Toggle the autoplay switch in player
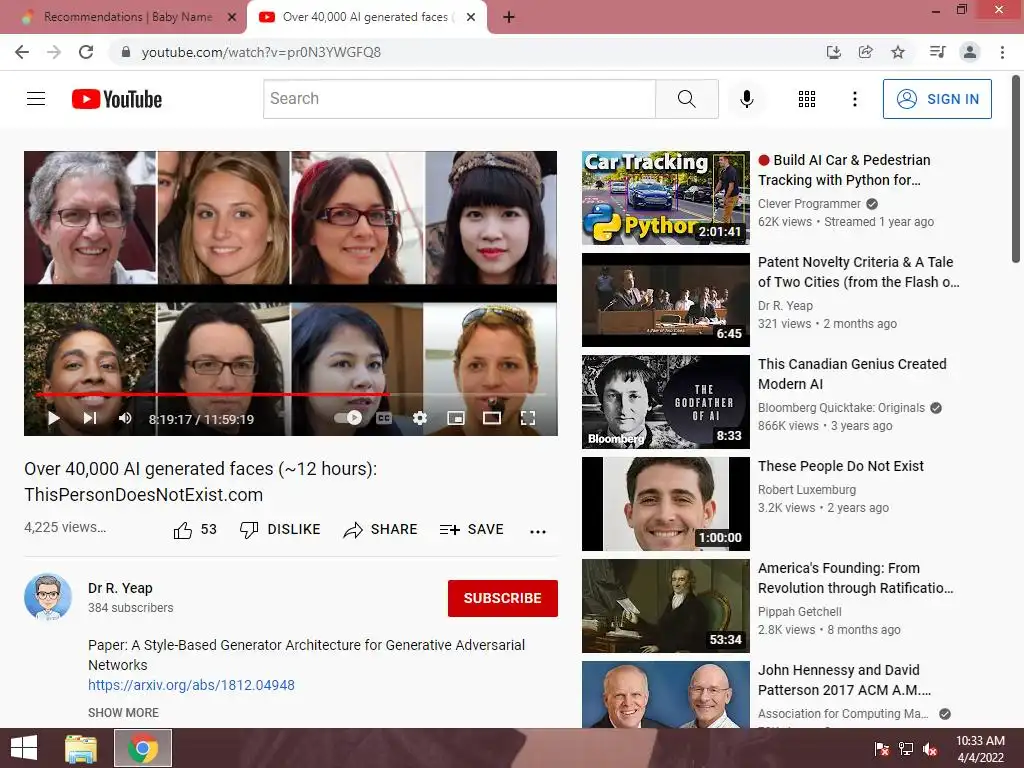Screen dimensions: 1024x768 click(x=348, y=418)
